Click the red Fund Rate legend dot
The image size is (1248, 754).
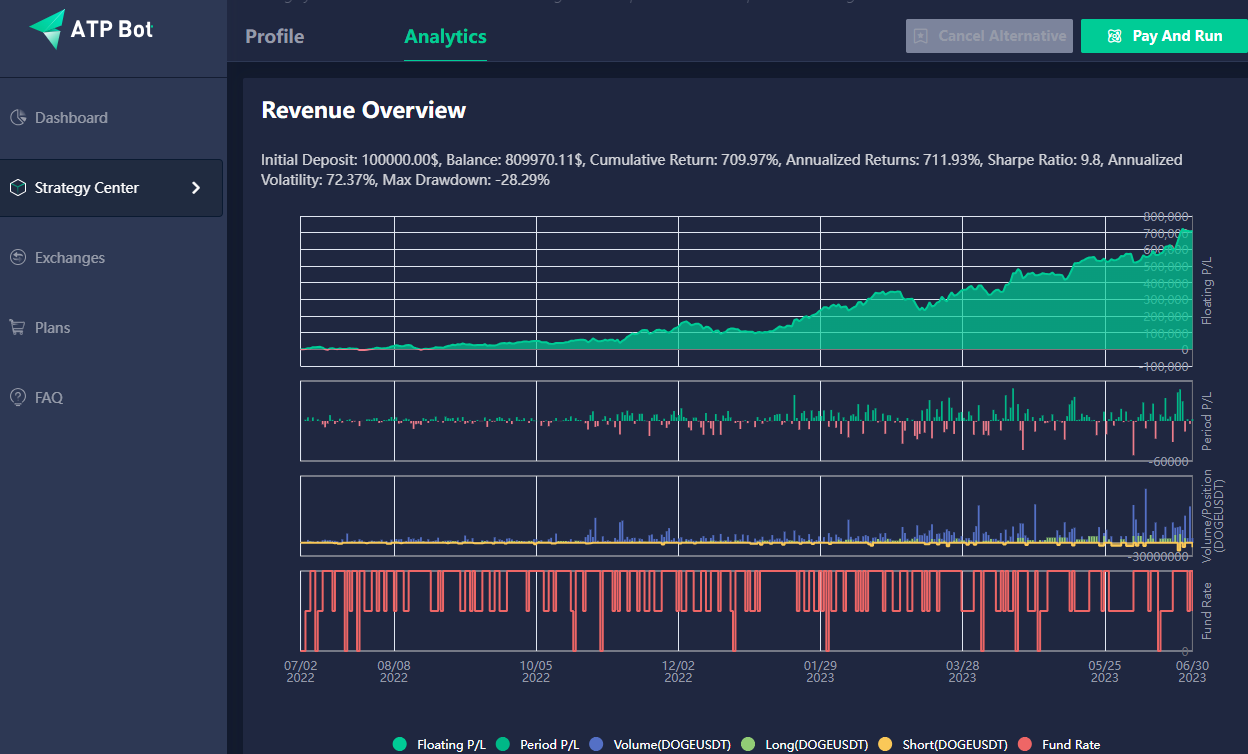[x=1024, y=745]
